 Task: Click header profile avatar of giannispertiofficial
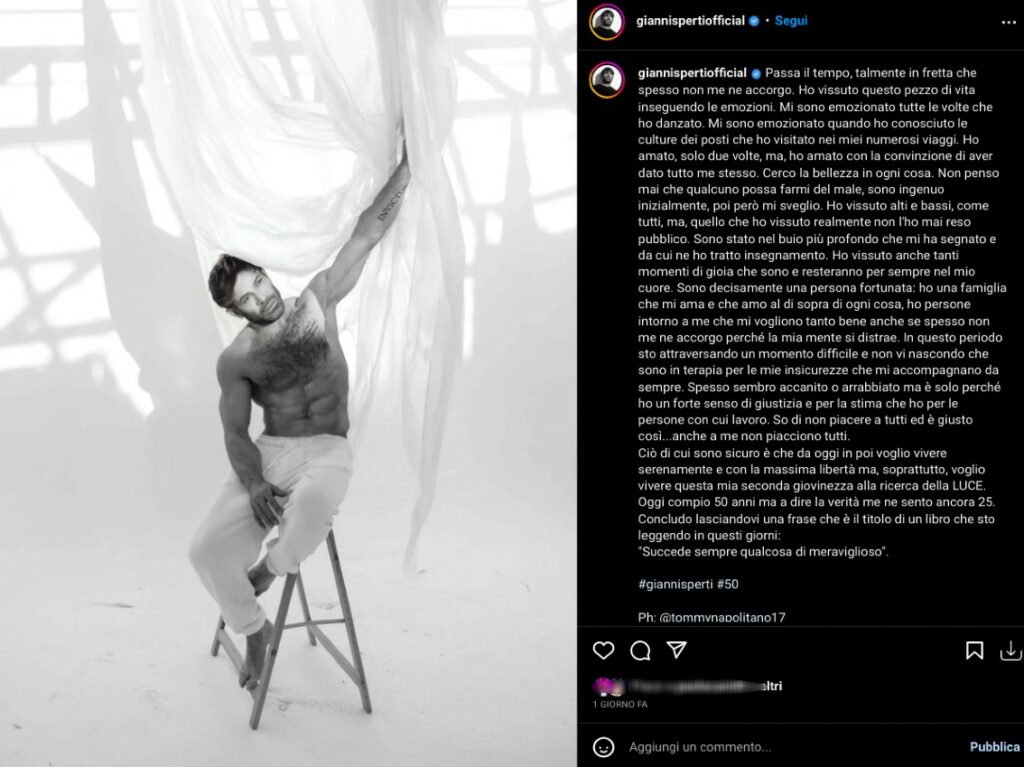[x=607, y=22]
